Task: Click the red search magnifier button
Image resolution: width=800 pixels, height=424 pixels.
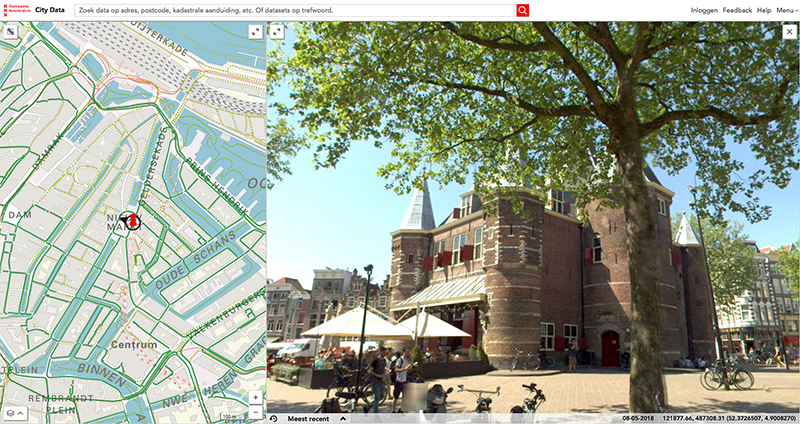Action: coord(522,10)
